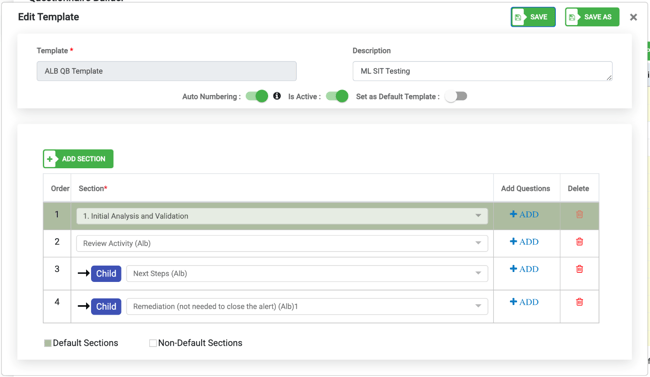This screenshot has width=650, height=377.
Task: Click the ADD SECTION button
Action: click(x=78, y=158)
